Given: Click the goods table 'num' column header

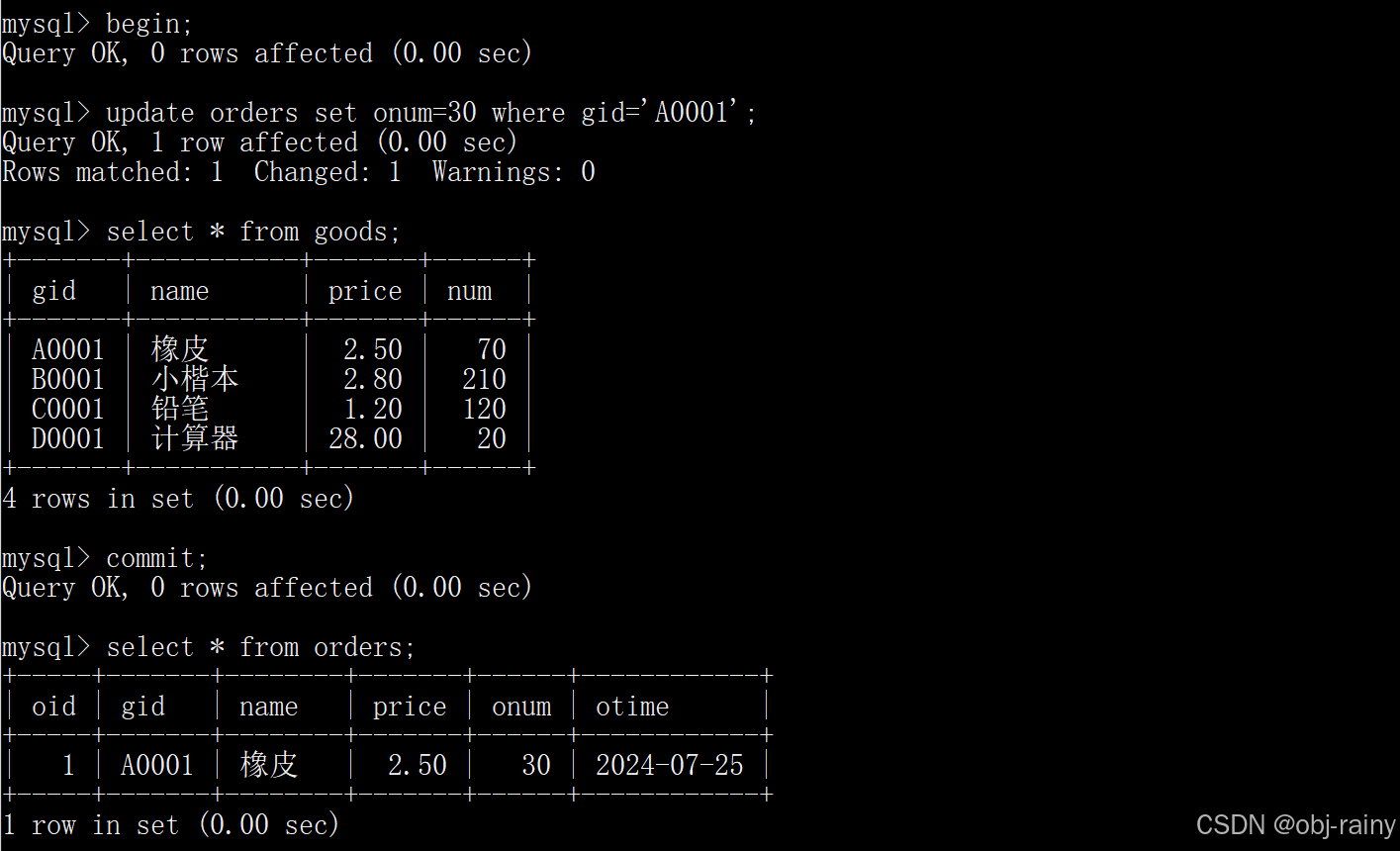Looking at the screenshot, I should [469, 291].
